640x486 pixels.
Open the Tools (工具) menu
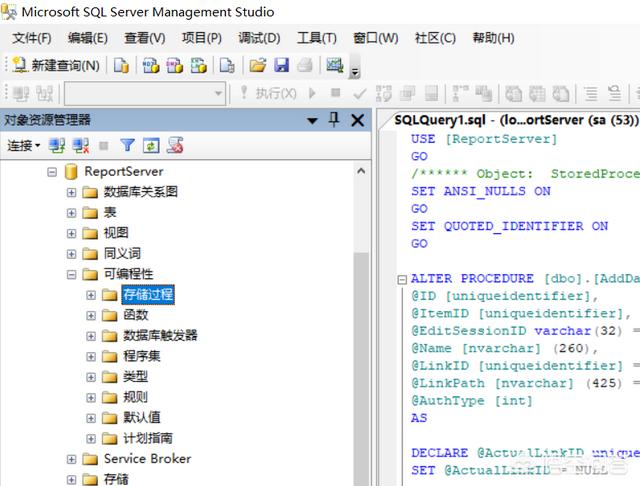317,38
